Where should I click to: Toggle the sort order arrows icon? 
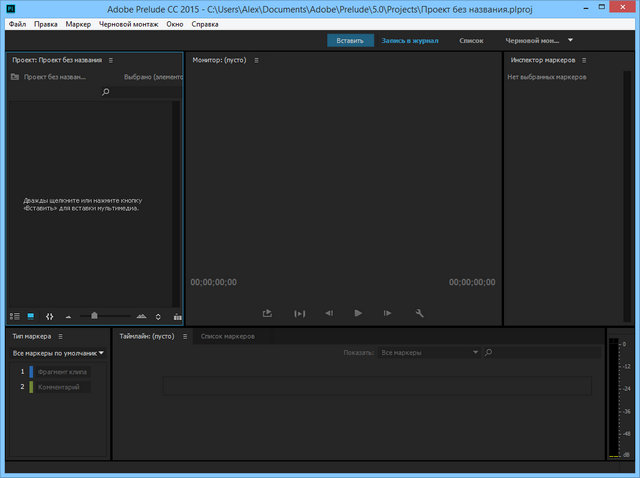pos(159,315)
